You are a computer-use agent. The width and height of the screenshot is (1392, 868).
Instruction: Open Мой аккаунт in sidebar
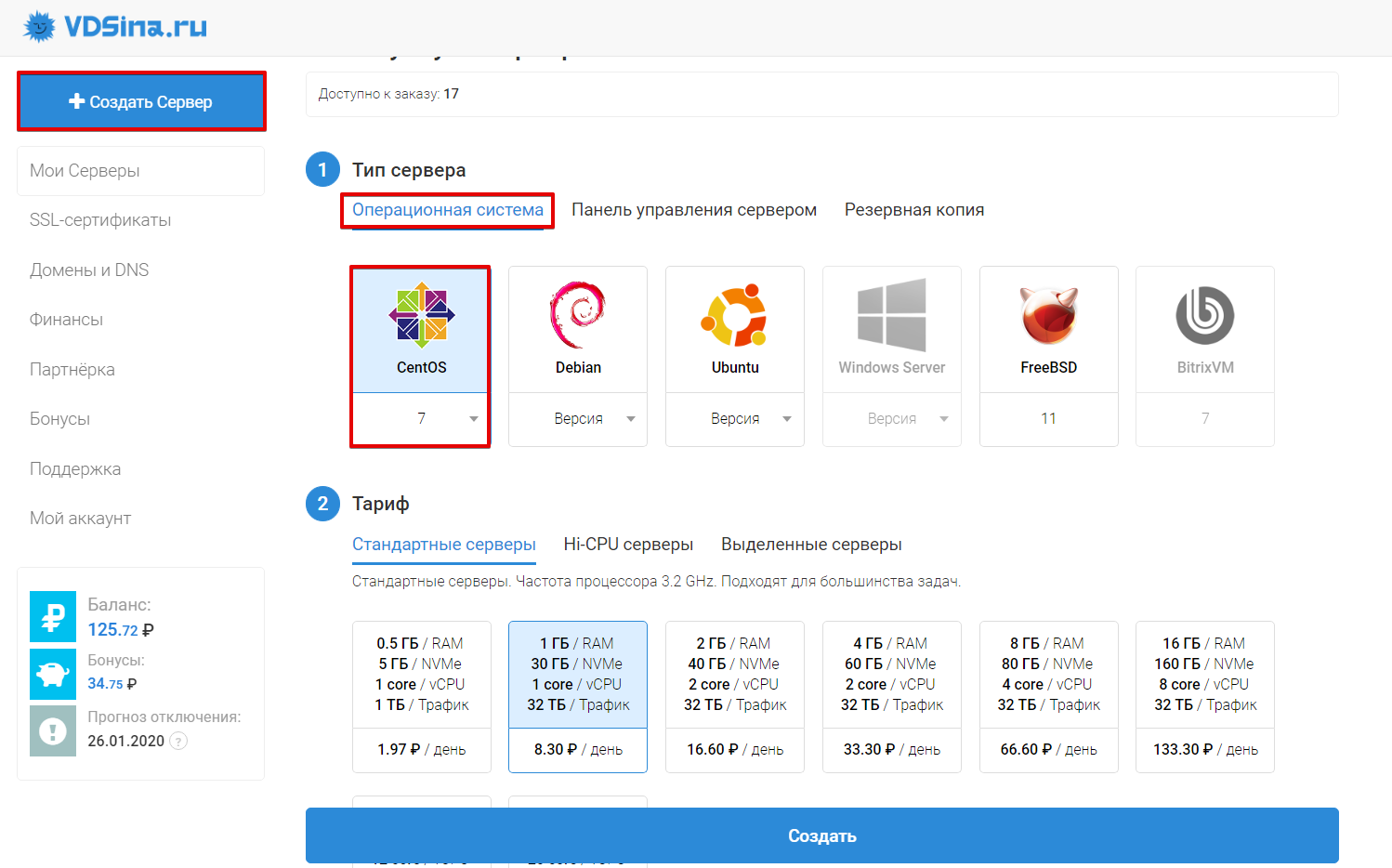click(x=80, y=519)
